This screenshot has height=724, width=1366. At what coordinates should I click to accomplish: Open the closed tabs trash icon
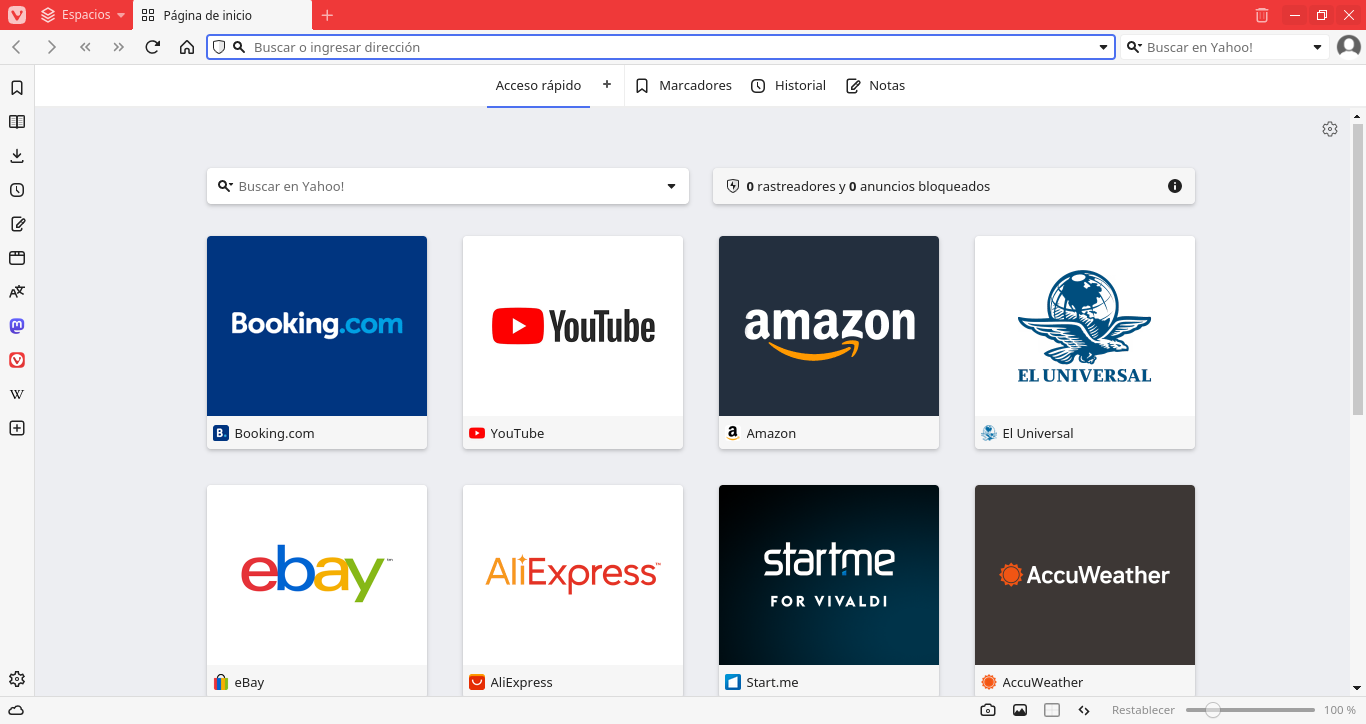pyautogui.click(x=1262, y=15)
